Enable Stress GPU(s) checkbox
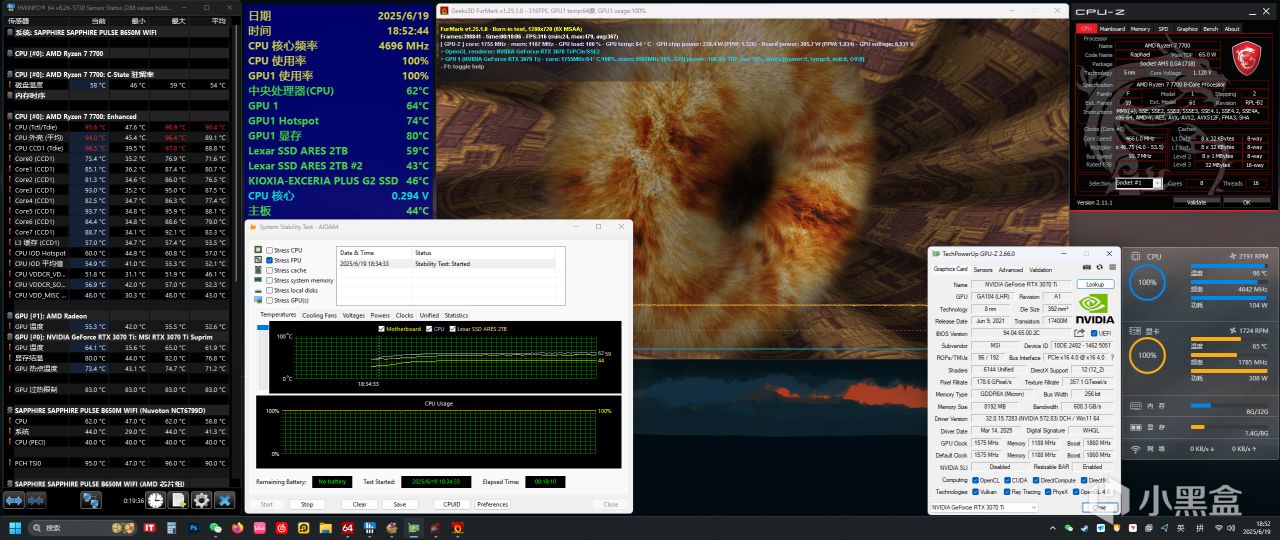Viewport: 1280px width, 540px height. (x=269, y=300)
